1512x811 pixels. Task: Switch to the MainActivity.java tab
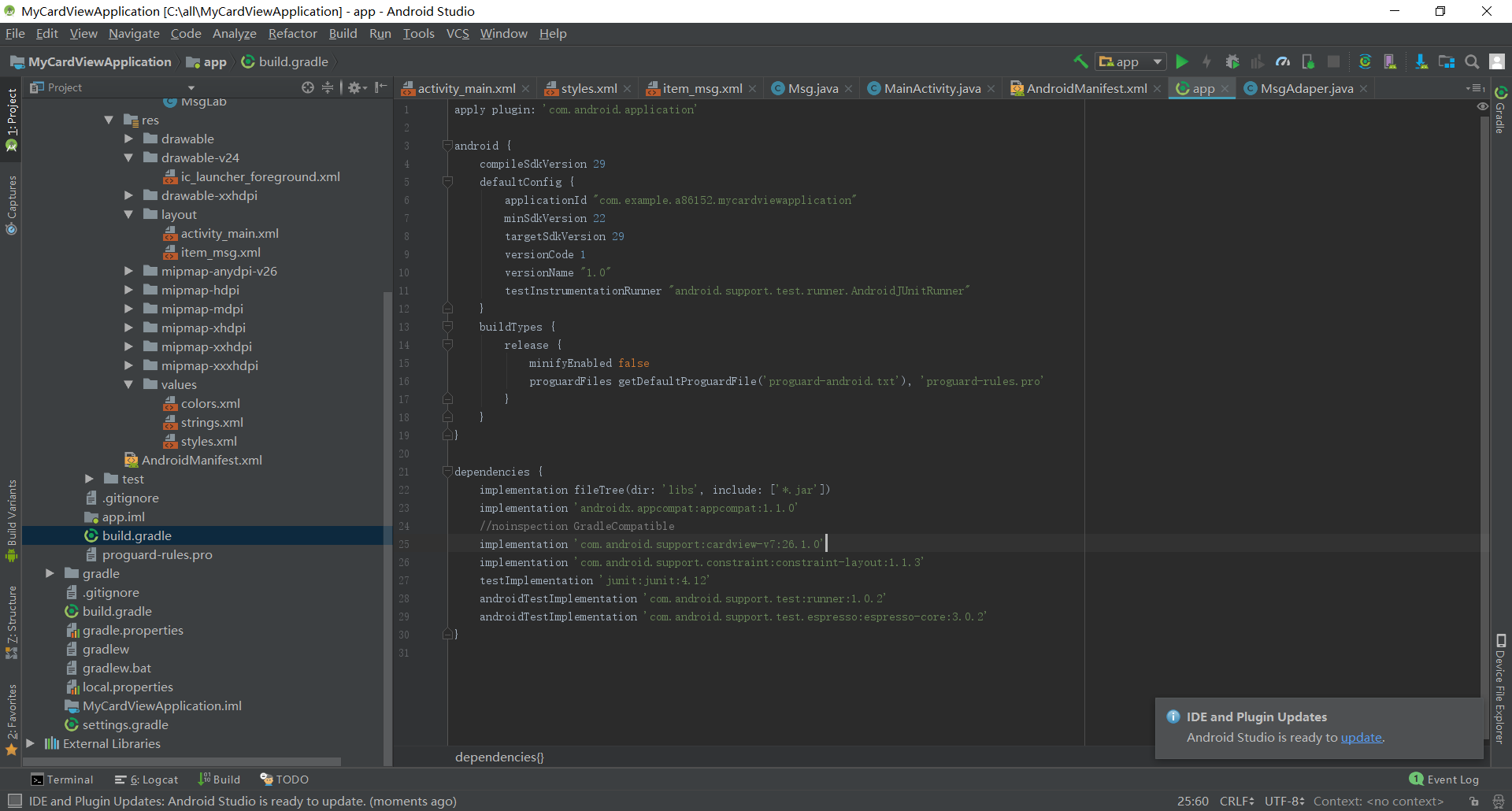point(932,88)
